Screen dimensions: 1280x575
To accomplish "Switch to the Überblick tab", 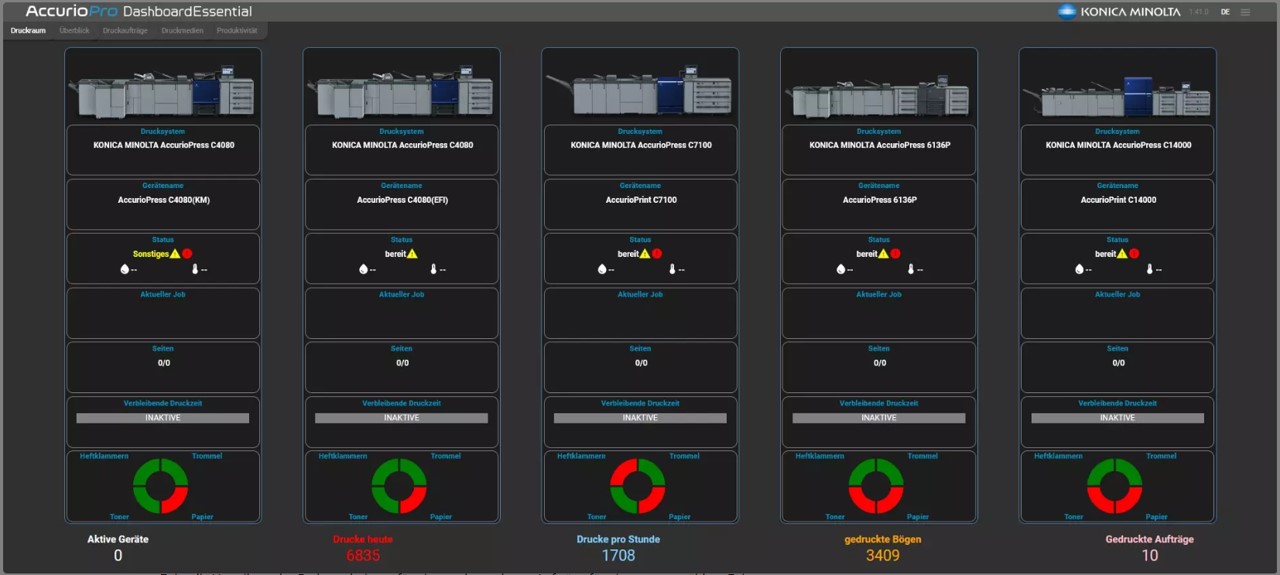I will (74, 31).
